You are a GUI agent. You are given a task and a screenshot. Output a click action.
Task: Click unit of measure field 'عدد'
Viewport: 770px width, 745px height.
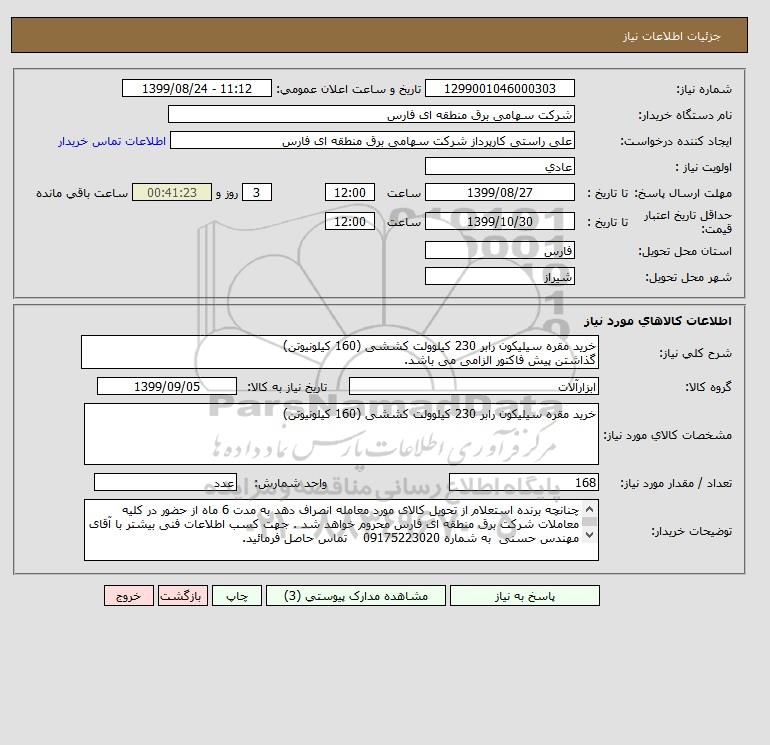click(x=165, y=483)
